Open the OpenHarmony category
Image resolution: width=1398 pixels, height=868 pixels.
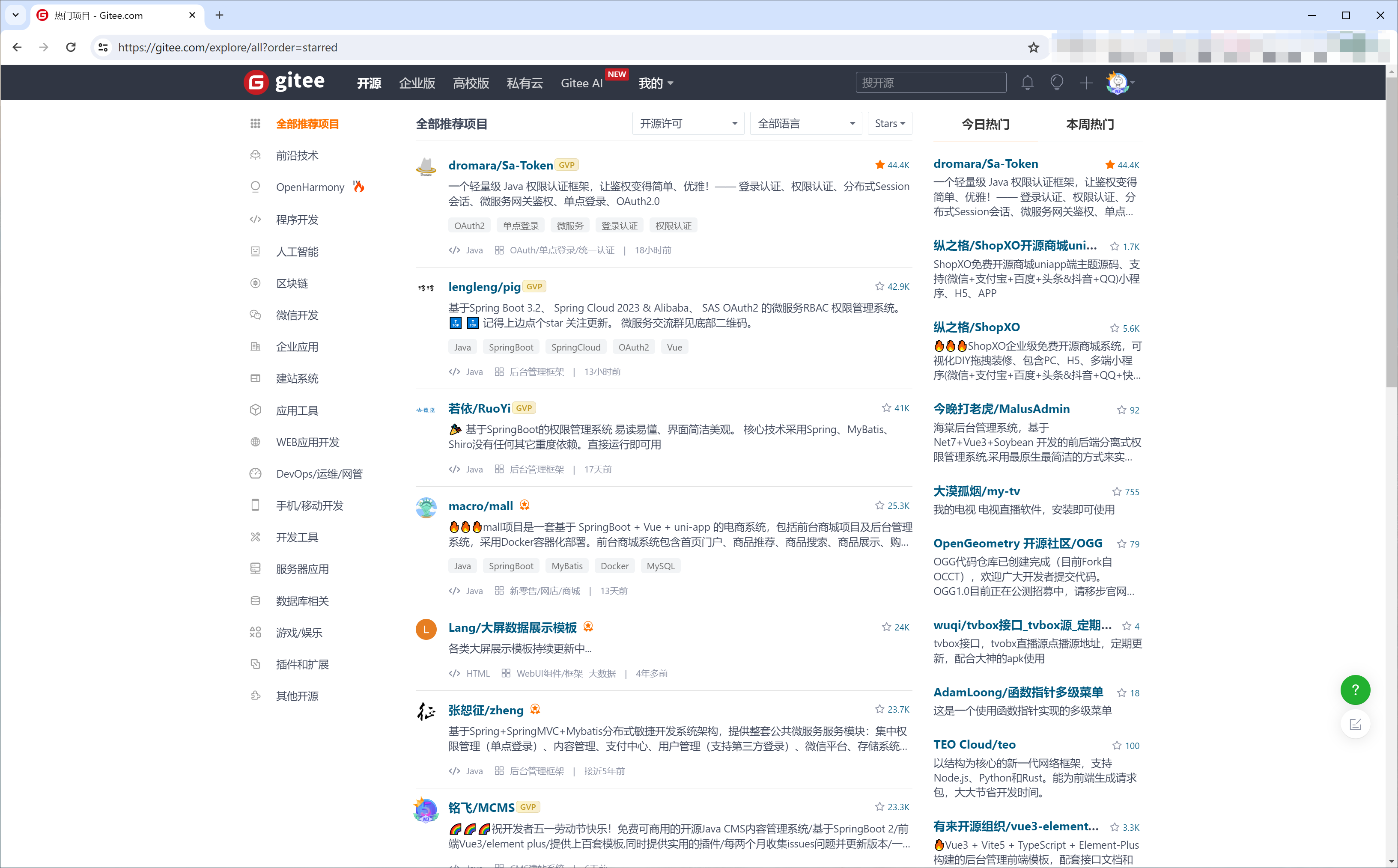pos(310,187)
